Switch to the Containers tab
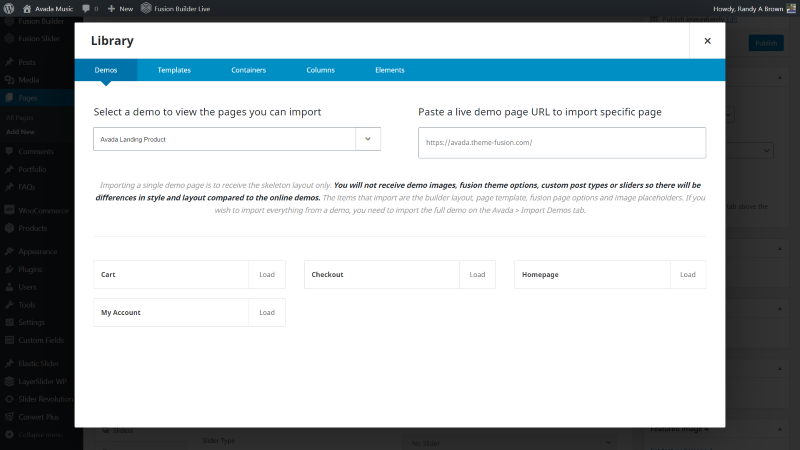This screenshot has height=450, width=800. tap(248, 70)
